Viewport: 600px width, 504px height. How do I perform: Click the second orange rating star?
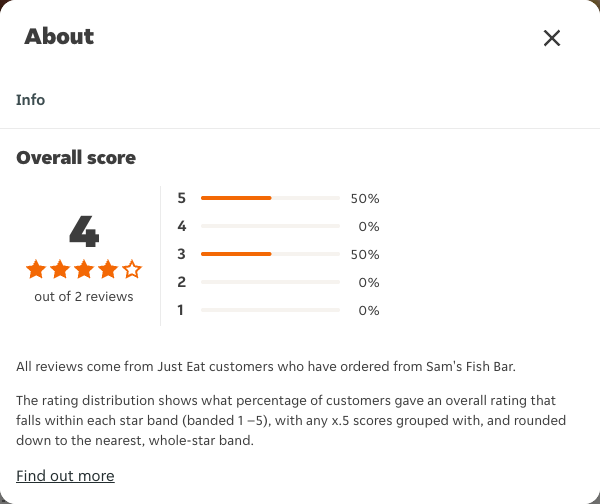[60, 269]
